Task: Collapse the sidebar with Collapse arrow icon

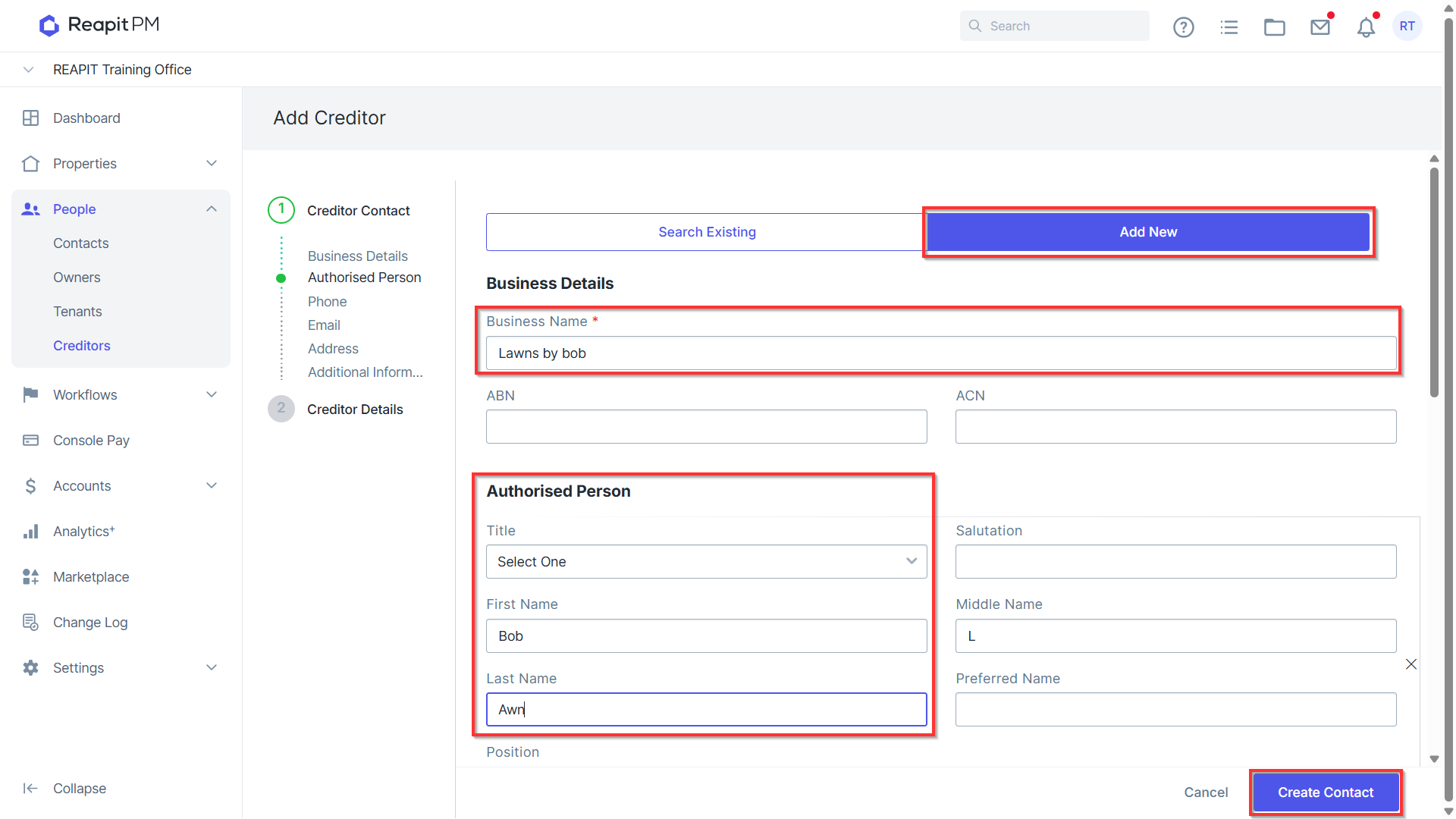Action: tap(30, 789)
